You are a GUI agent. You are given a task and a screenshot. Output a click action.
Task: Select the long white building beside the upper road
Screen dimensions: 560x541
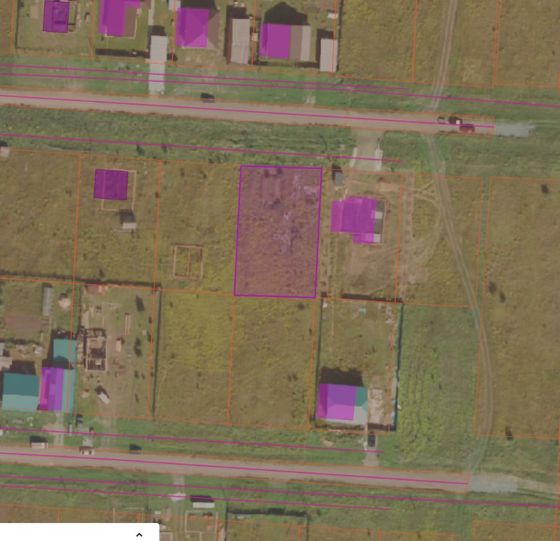point(158,64)
